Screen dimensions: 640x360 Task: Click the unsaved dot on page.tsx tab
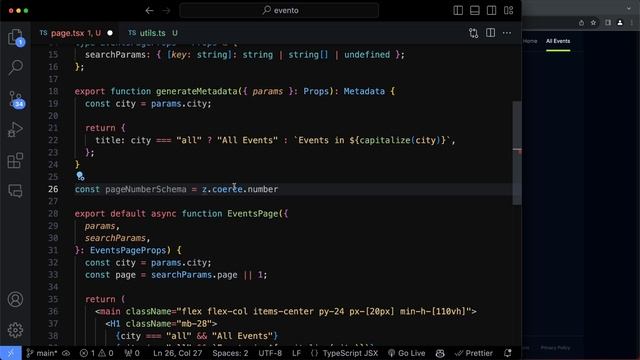tap(110, 33)
